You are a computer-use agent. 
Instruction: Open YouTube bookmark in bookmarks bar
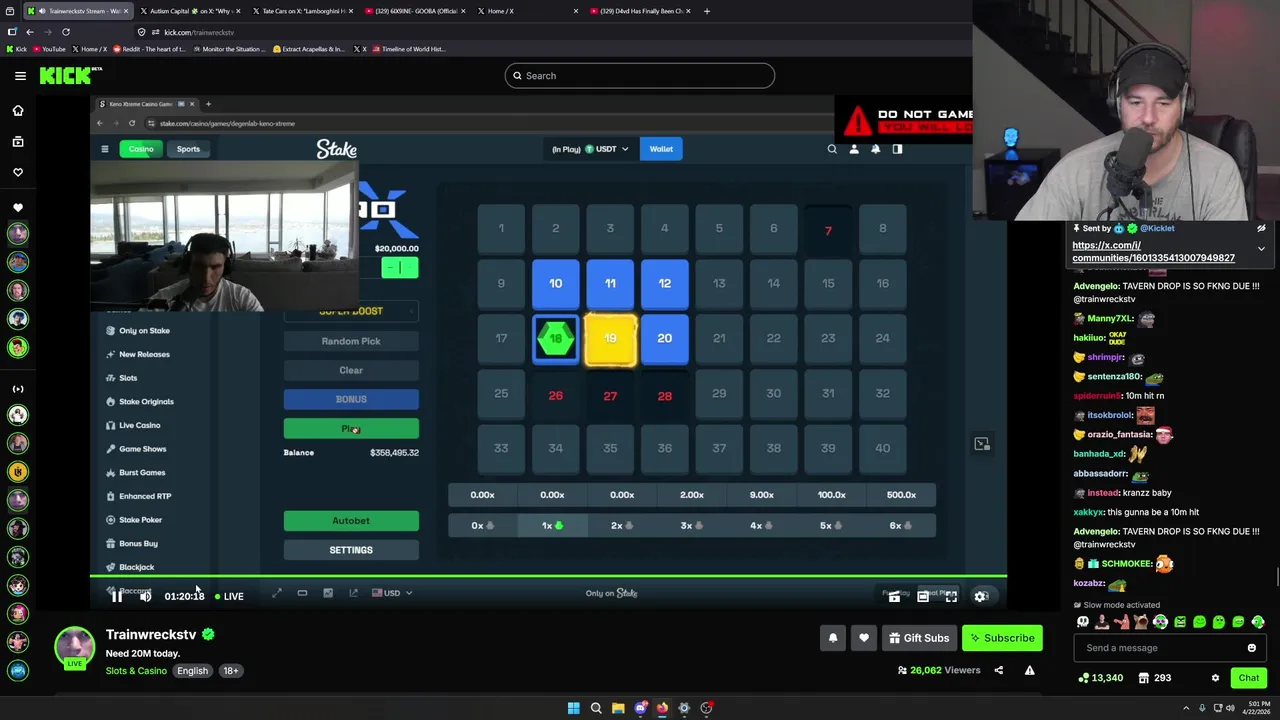[x=48, y=49]
